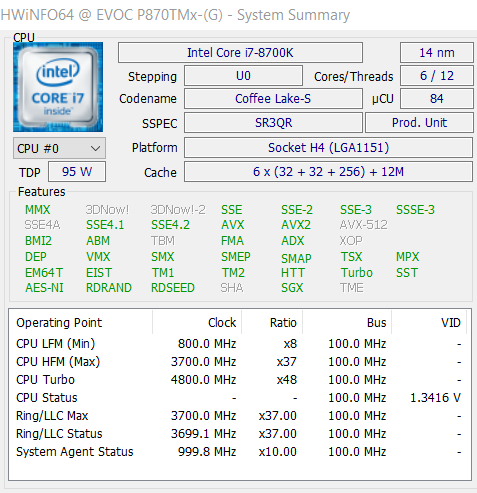Click the Bus column header
This screenshot has height=493, width=477.
(347, 323)
